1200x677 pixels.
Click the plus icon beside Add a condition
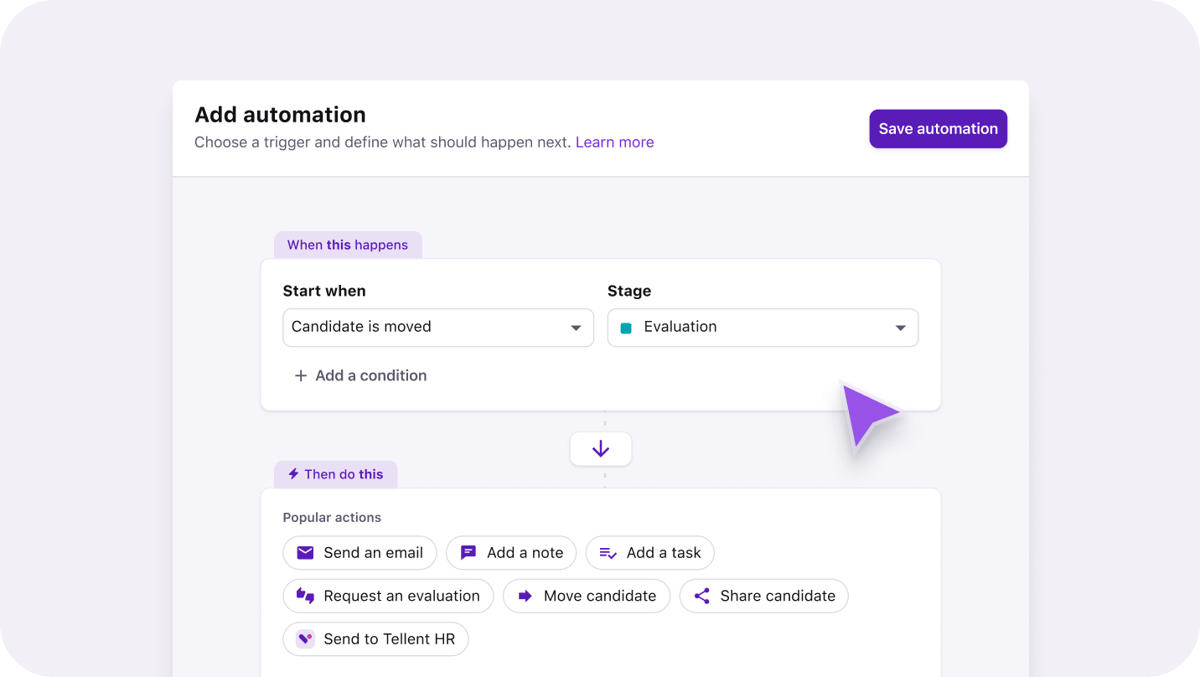300,375
